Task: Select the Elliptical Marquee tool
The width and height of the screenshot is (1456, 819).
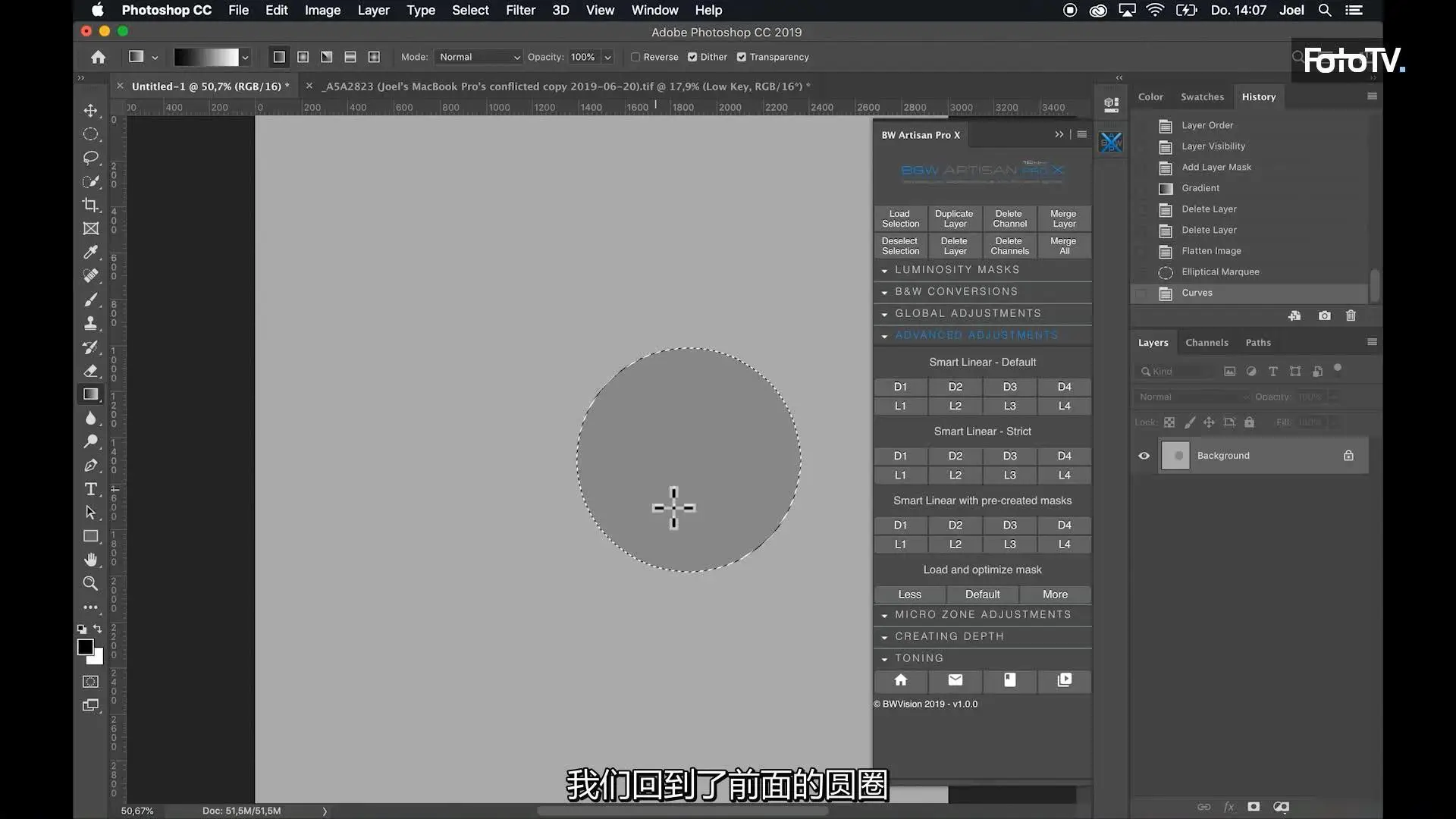Action: click(90, 134)
